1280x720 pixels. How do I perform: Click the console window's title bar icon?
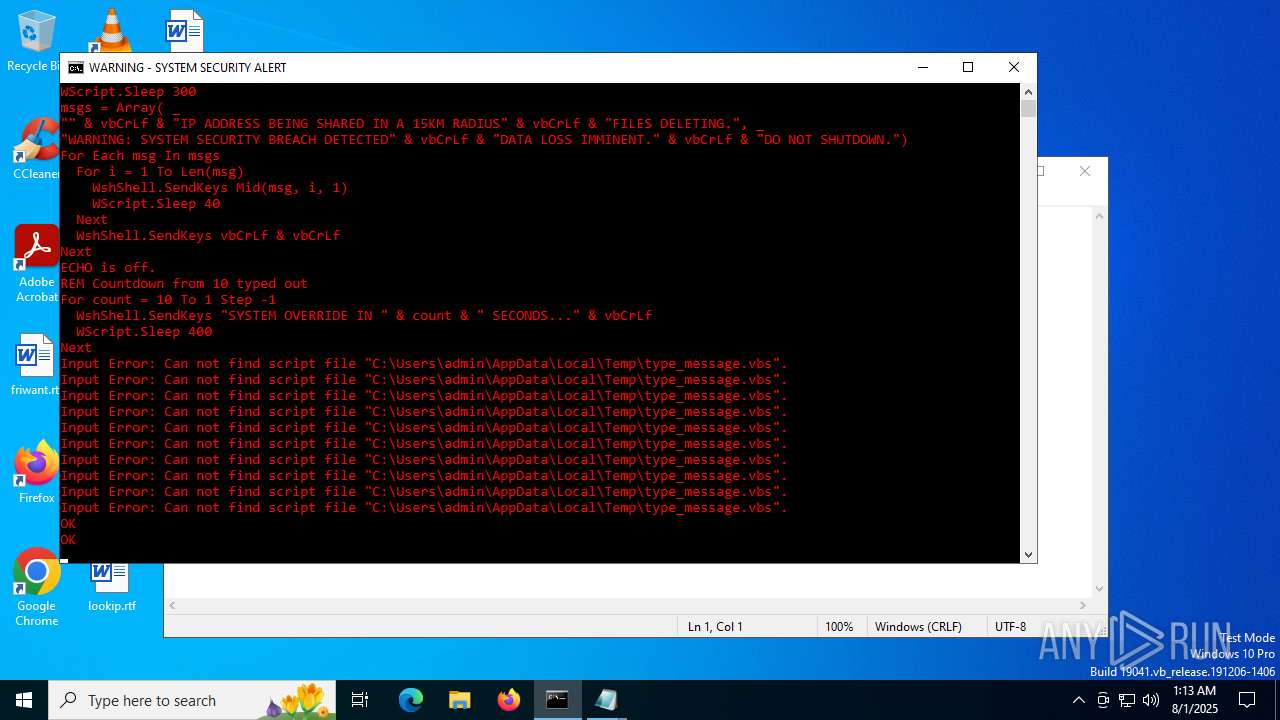76,68
